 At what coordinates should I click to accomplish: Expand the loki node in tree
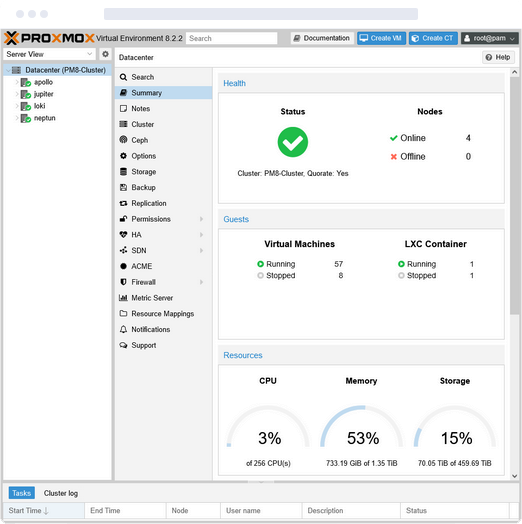click(17, 106)
